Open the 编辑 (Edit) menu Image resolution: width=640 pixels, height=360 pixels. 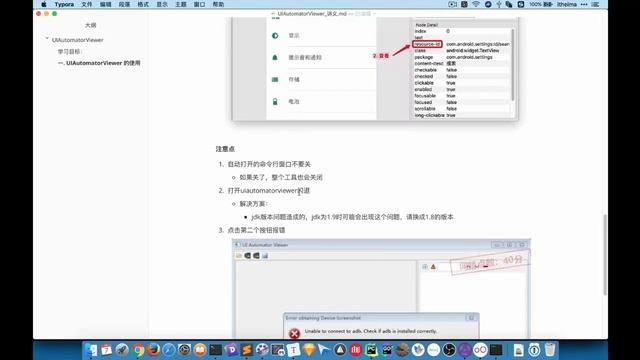(105, 4)
